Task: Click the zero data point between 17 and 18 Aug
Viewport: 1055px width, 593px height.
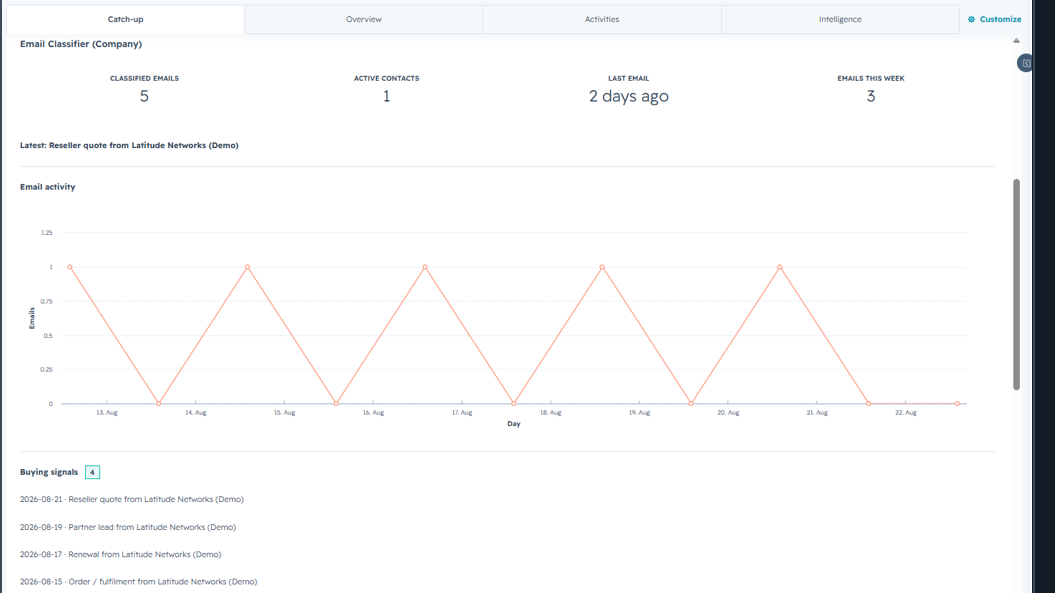Action: point(514,404)
